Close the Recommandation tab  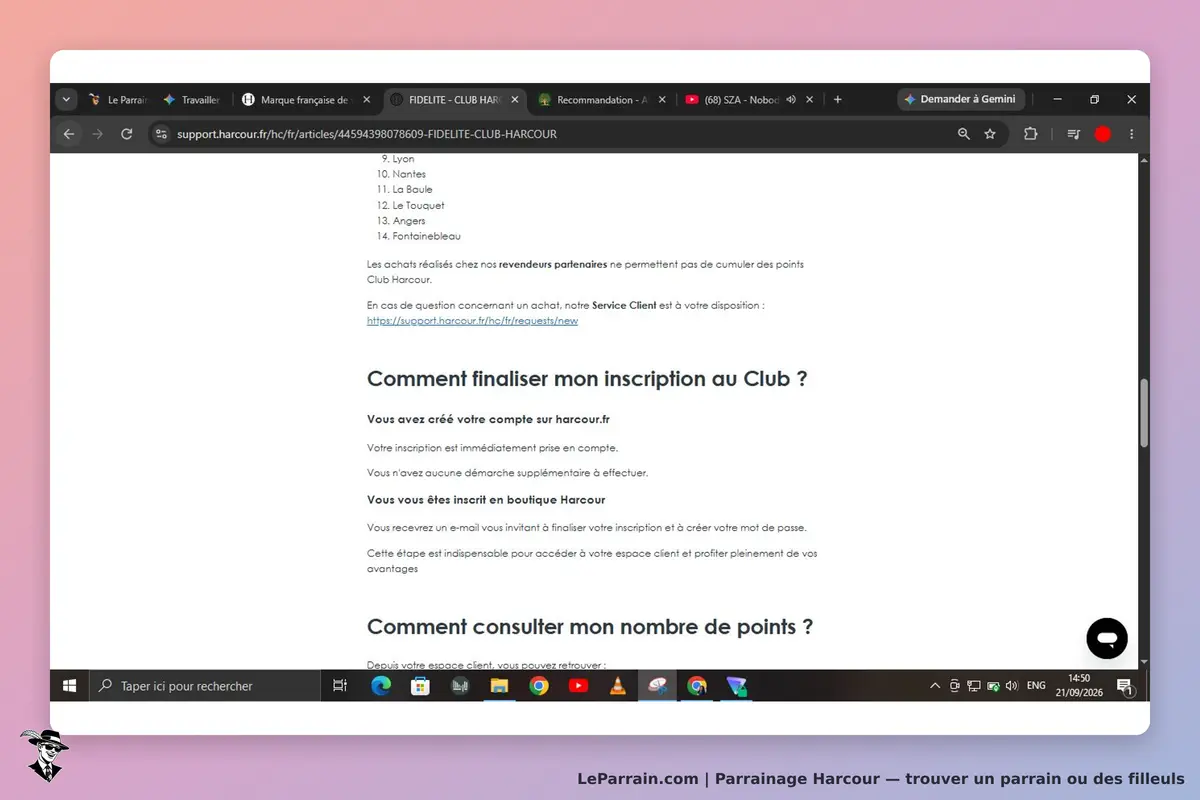(663, 100)
